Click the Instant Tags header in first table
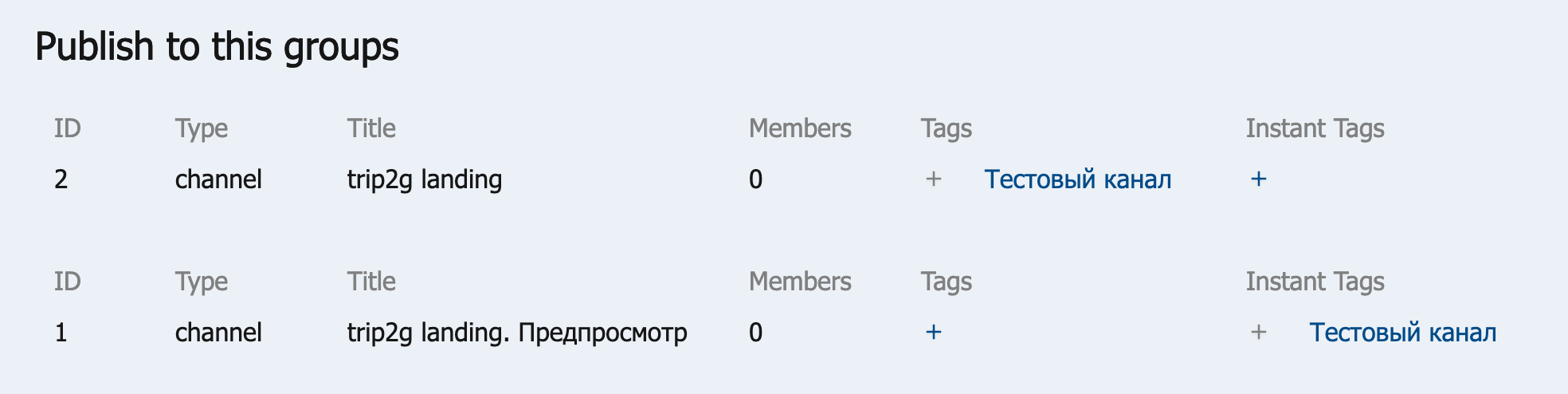The width and height of the screenshot is (1568, 394). click(x=1315, y=128)
